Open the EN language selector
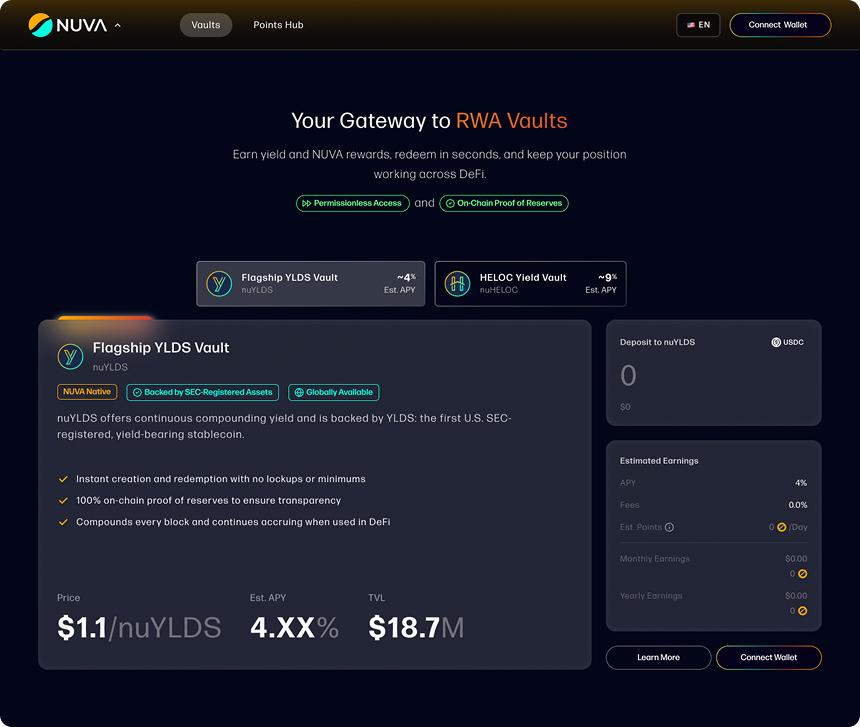The width and height of the screenshot is (860, 727). (698, 25)
